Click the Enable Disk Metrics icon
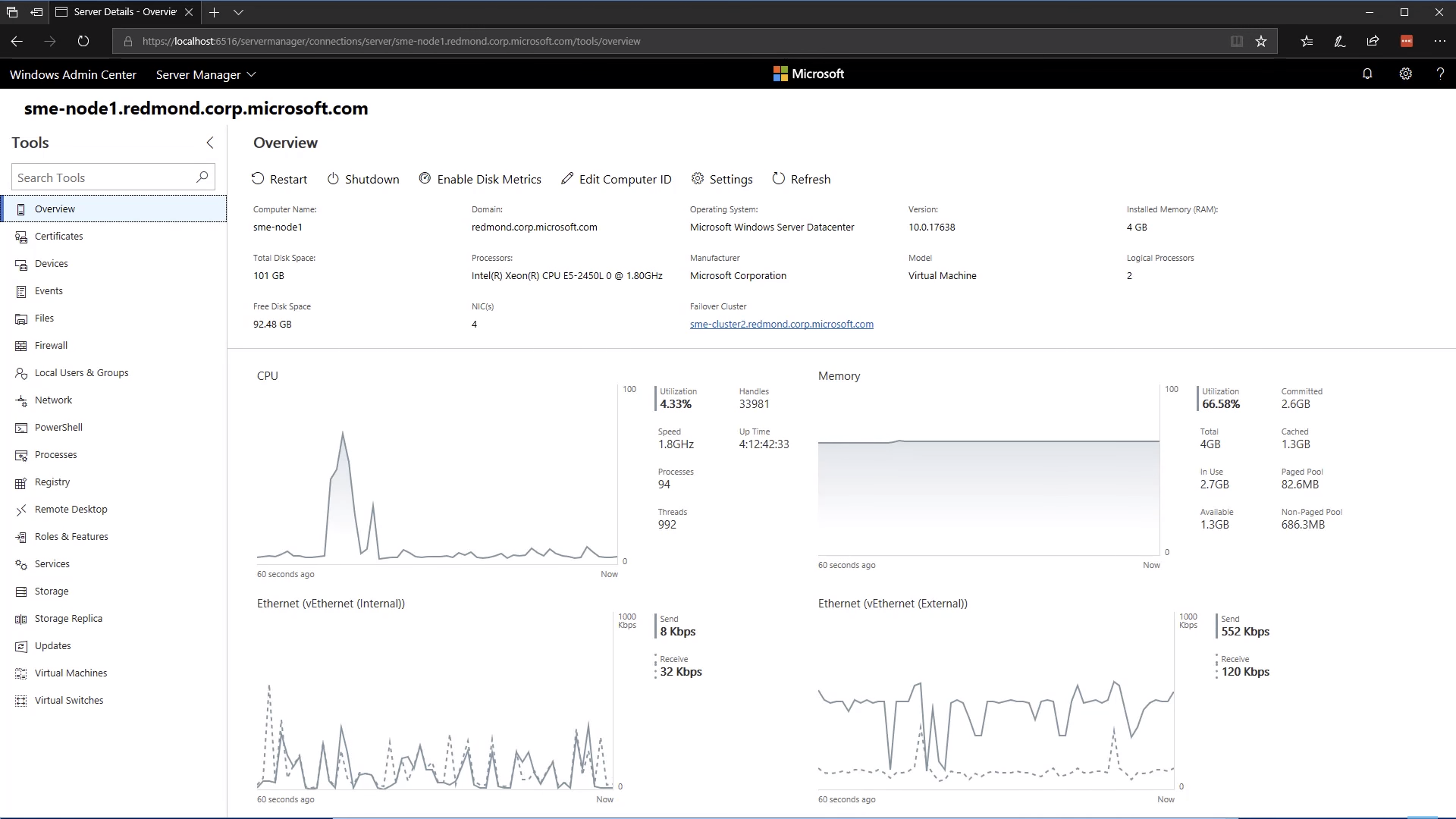Viewport: 1456px width, 819px height. [x=424, y=178]
